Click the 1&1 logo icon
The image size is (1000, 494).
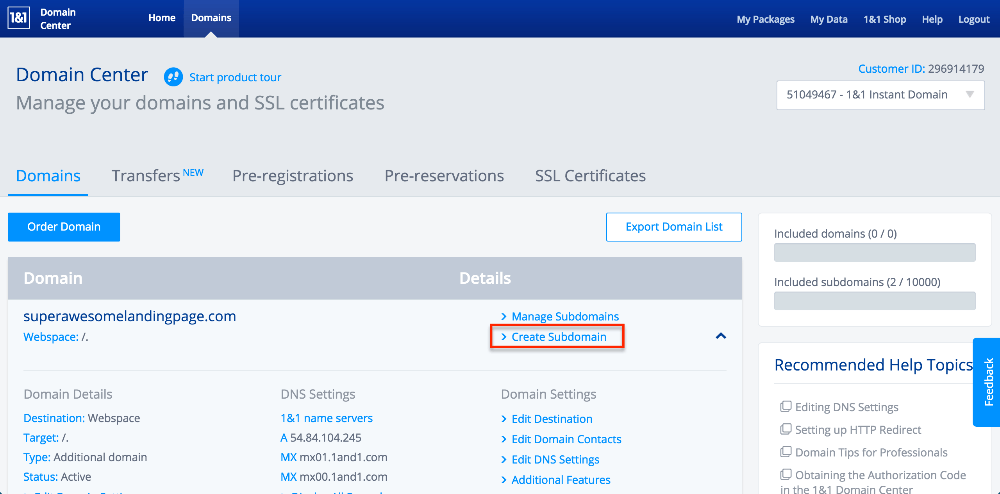point(20,18)
